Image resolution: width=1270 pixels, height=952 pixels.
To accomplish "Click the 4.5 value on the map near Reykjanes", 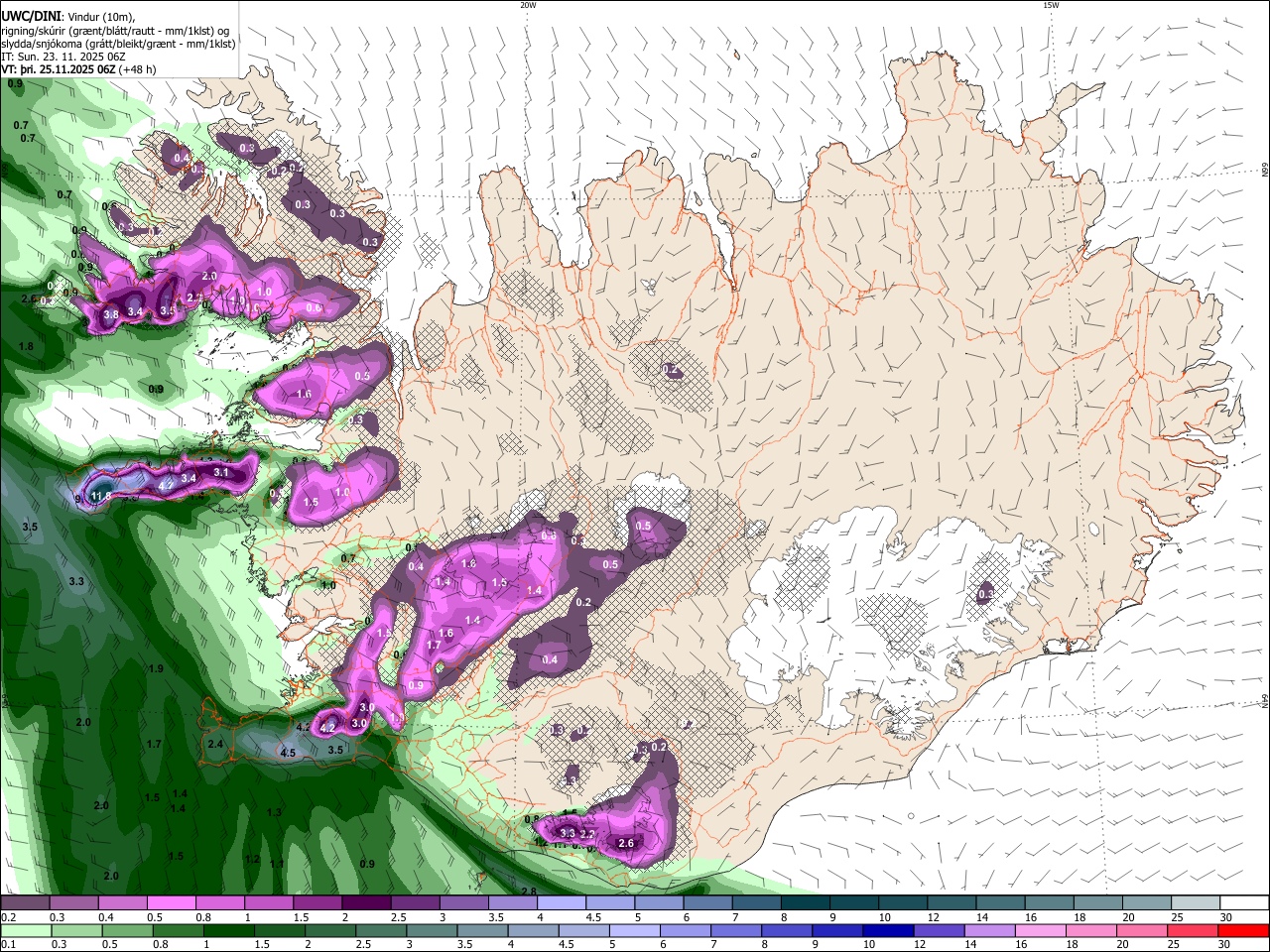I will click(288, 754).
